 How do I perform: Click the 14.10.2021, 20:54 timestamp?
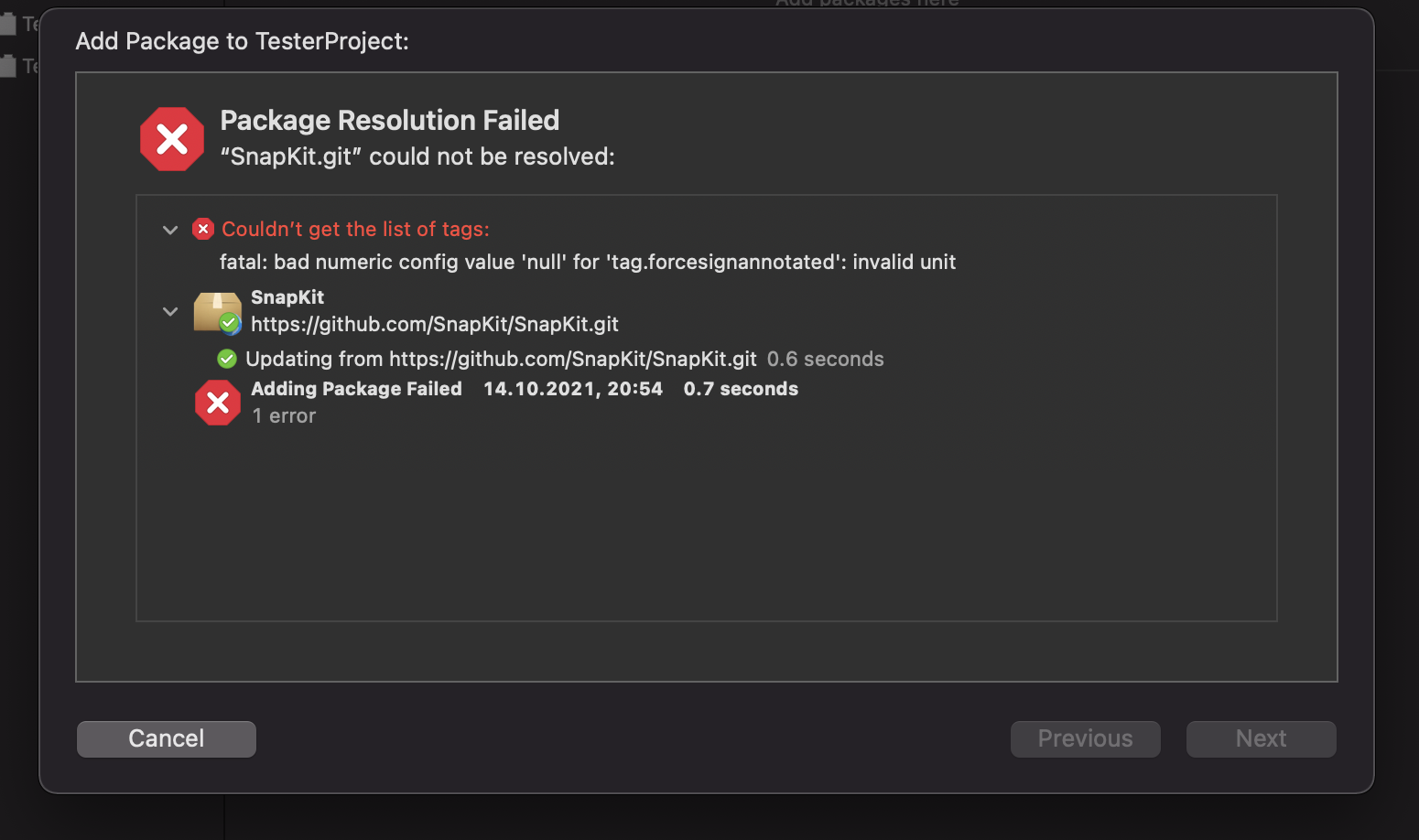573,389
